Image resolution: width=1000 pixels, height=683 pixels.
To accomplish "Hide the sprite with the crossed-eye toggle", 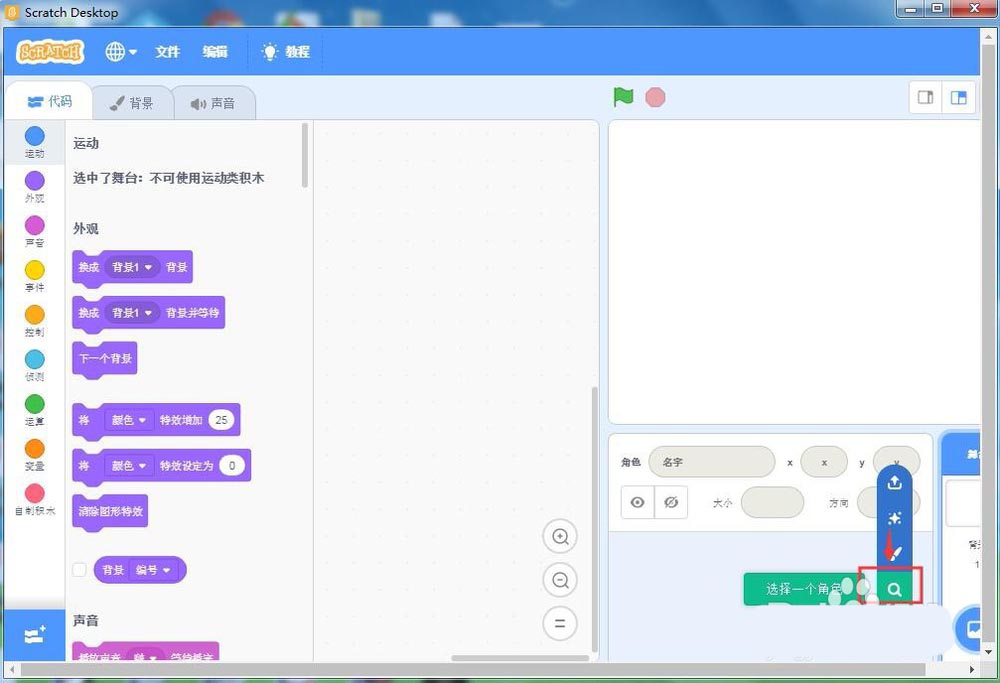I will pos(670,502).
